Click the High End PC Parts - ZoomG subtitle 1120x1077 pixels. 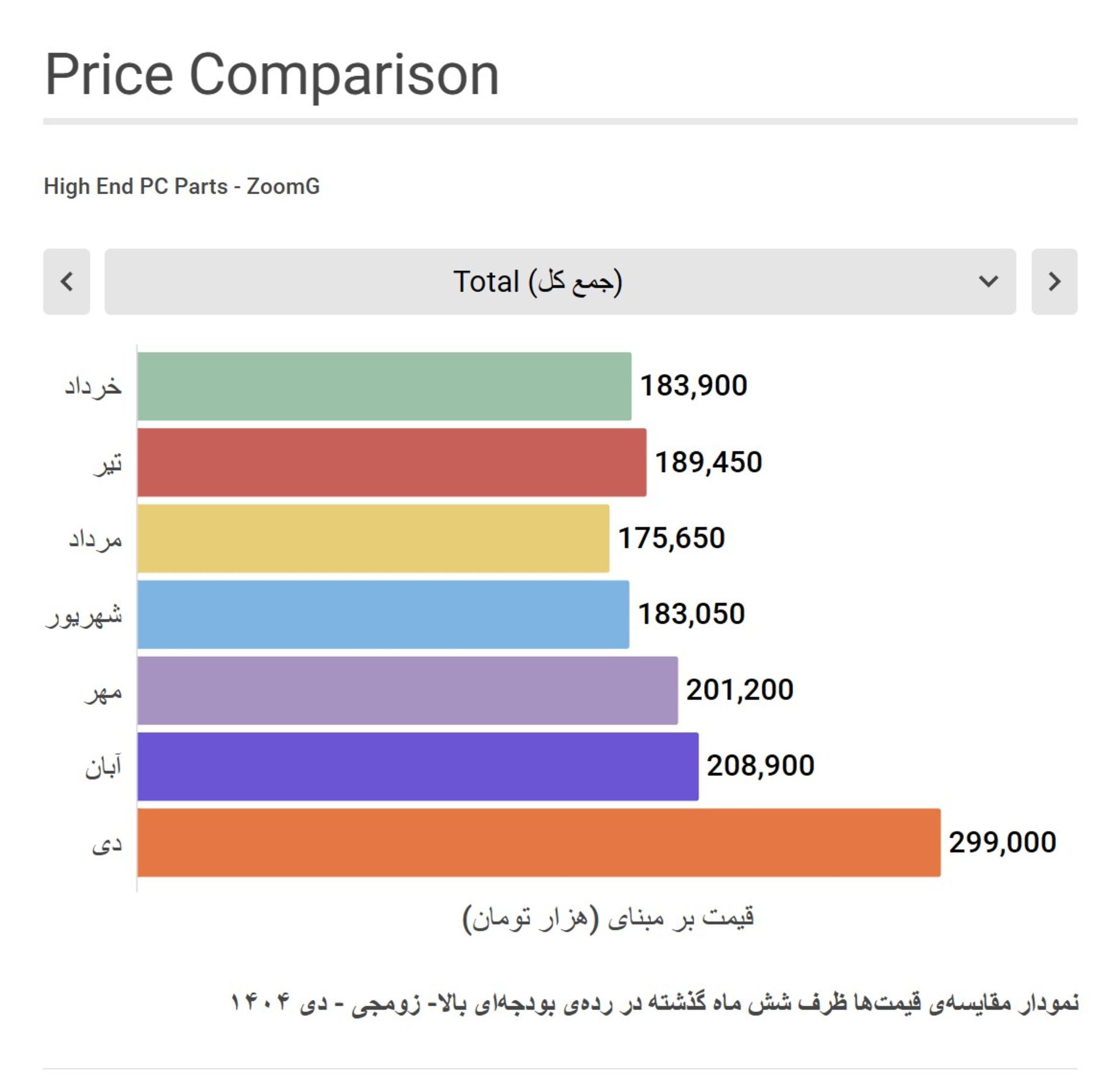[182, 186]
